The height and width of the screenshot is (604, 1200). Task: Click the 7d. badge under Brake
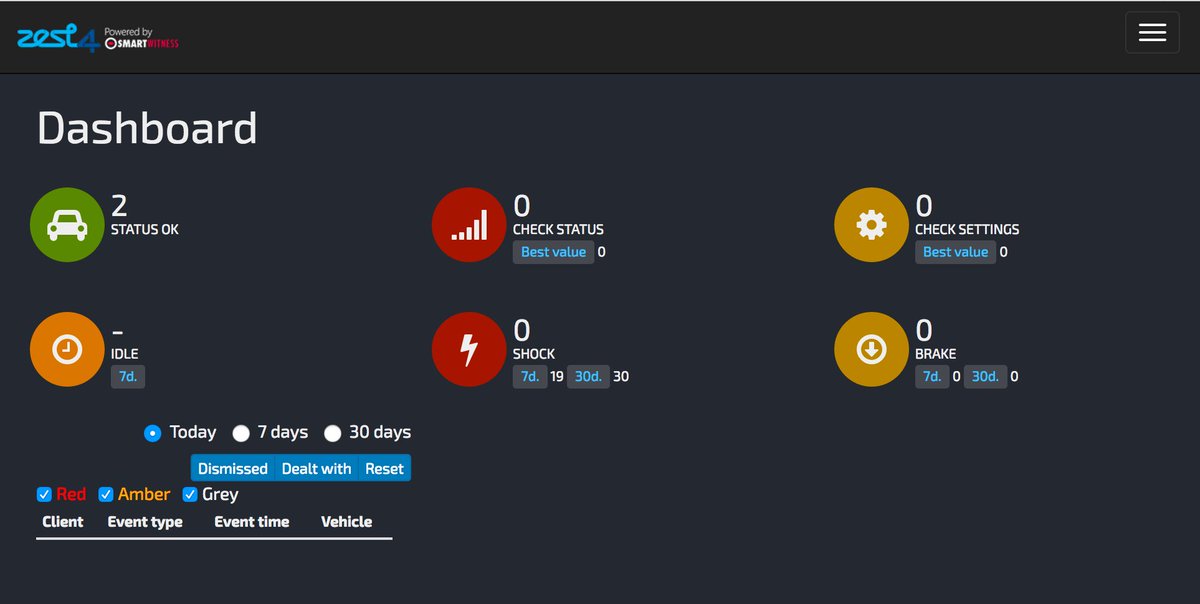(932, 377)
